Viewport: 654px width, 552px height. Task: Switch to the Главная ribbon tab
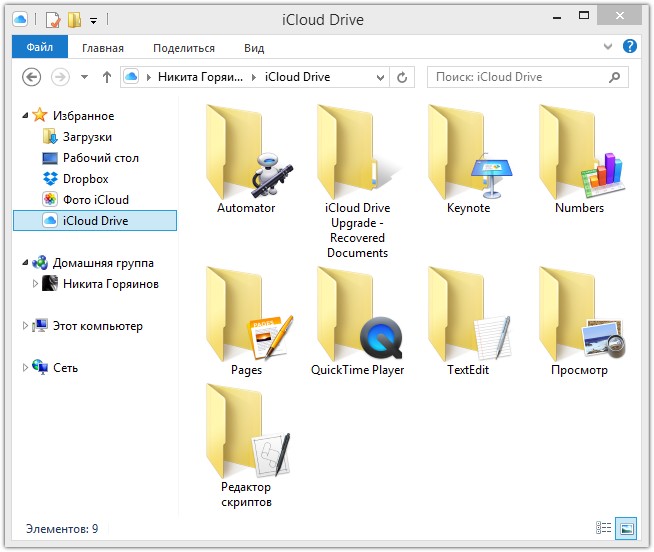(x=103, y=48)
